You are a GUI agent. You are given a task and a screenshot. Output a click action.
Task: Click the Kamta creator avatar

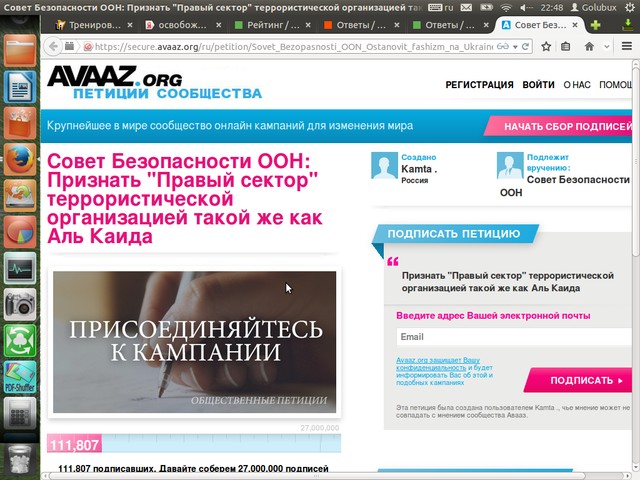click(x=384, y=166)
